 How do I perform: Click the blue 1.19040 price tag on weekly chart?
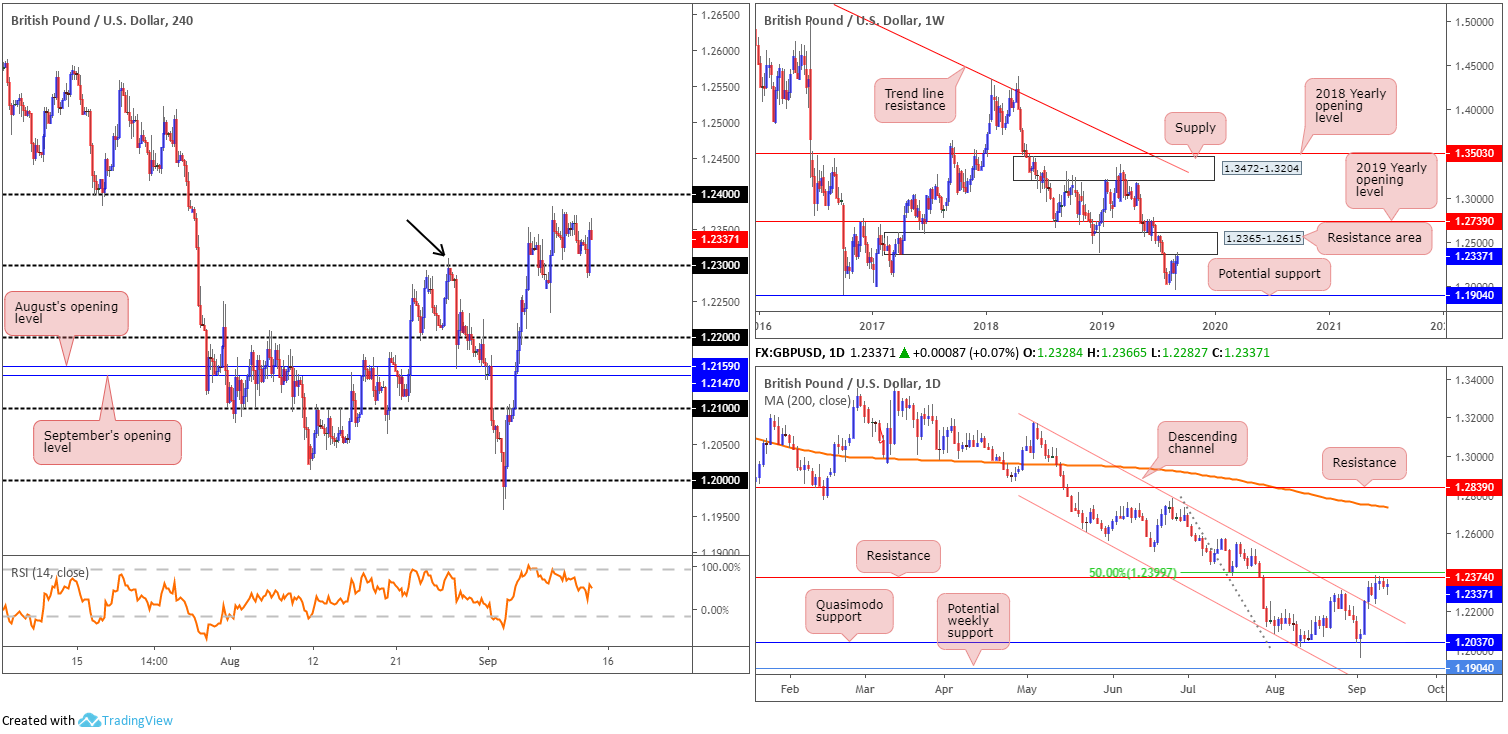point(1475,295)
